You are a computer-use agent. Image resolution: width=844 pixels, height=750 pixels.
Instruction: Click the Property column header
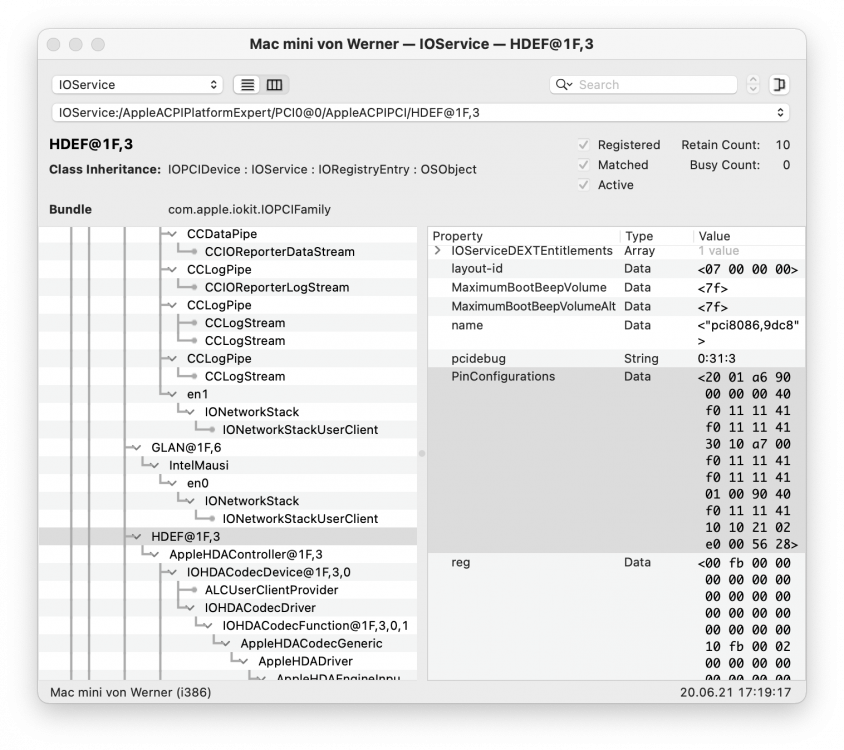click(x=525, y=236)
